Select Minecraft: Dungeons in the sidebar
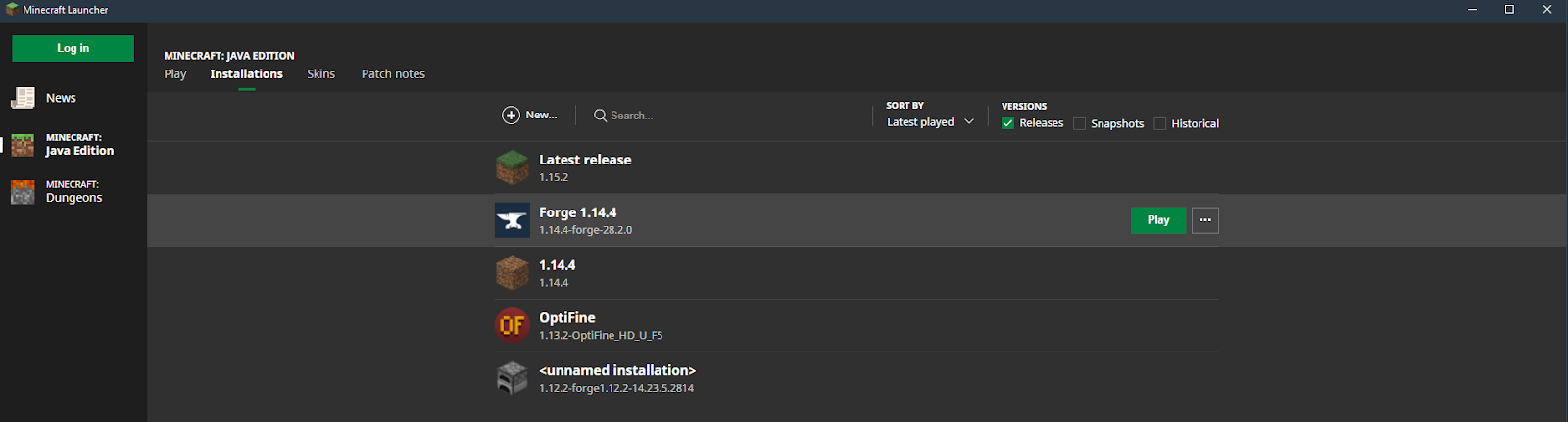Screen dimensions: 1568x422 pyautogui.click(x=73, y=192)
